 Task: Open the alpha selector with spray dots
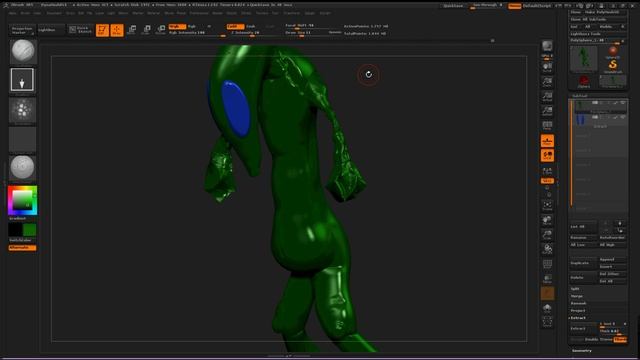tap(22, 110)
